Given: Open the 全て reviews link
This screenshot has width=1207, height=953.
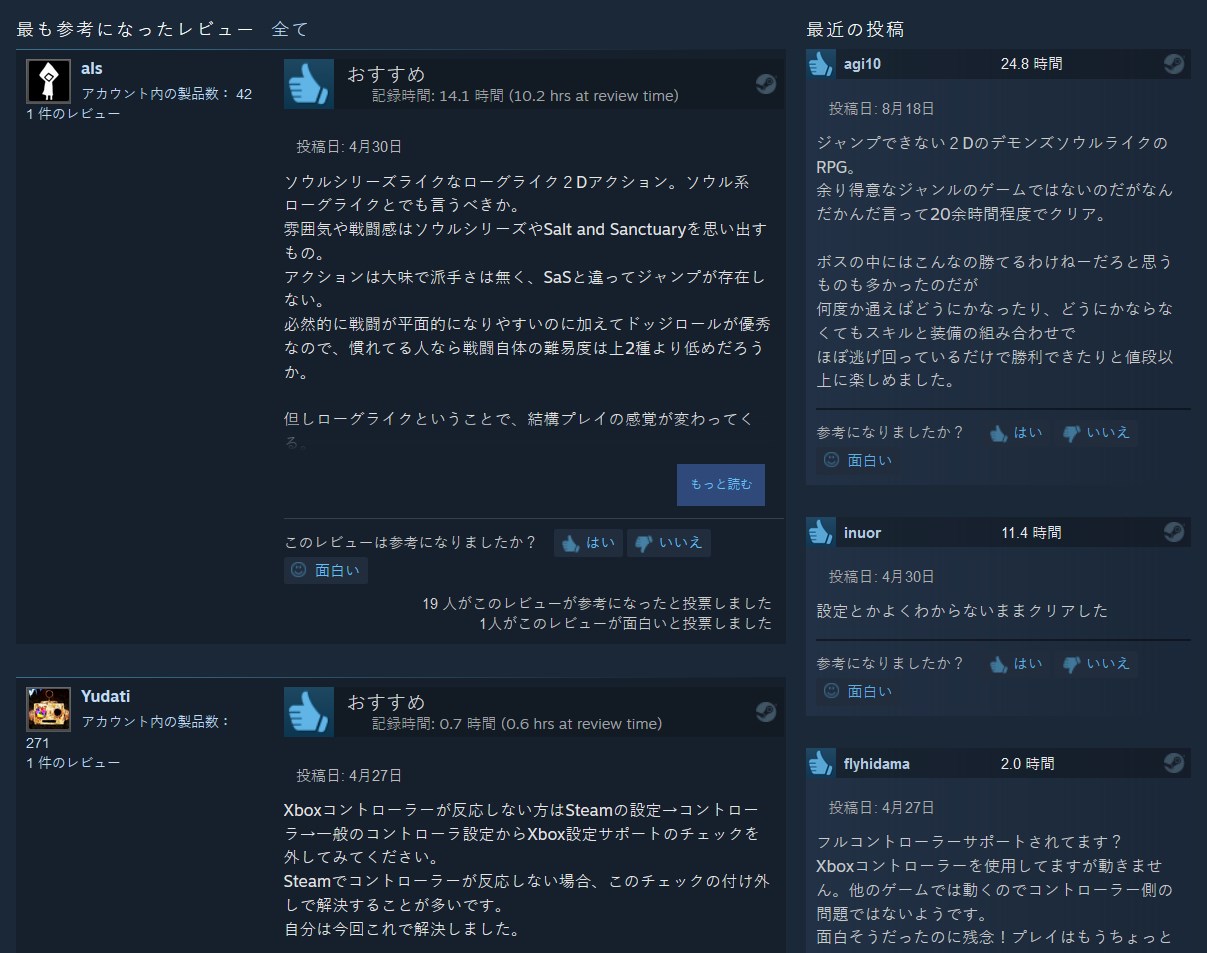Looking at the screenshot, I should [290, 30].
